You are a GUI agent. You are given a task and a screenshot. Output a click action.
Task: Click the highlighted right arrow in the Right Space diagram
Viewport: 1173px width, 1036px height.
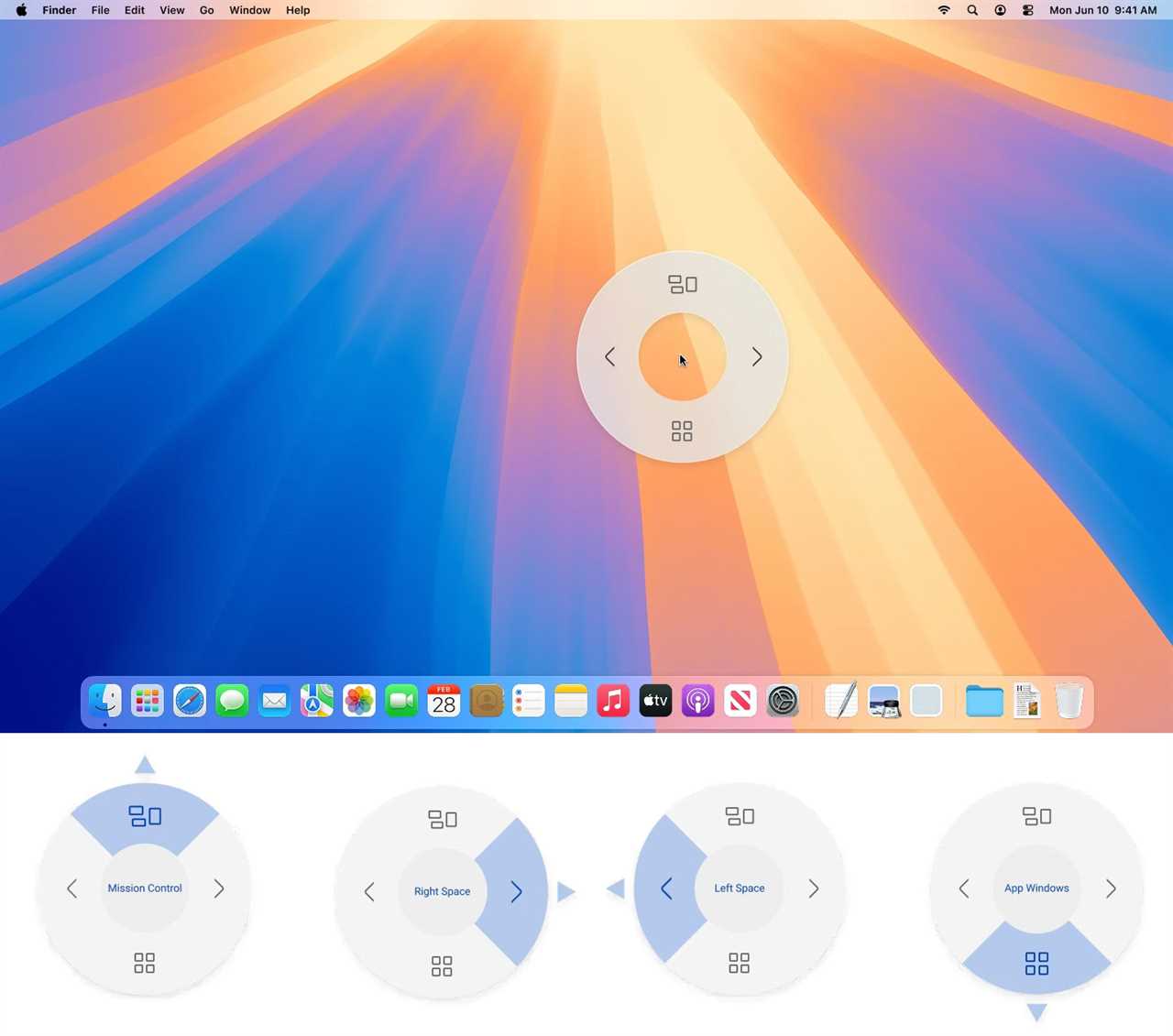[516, 891]
